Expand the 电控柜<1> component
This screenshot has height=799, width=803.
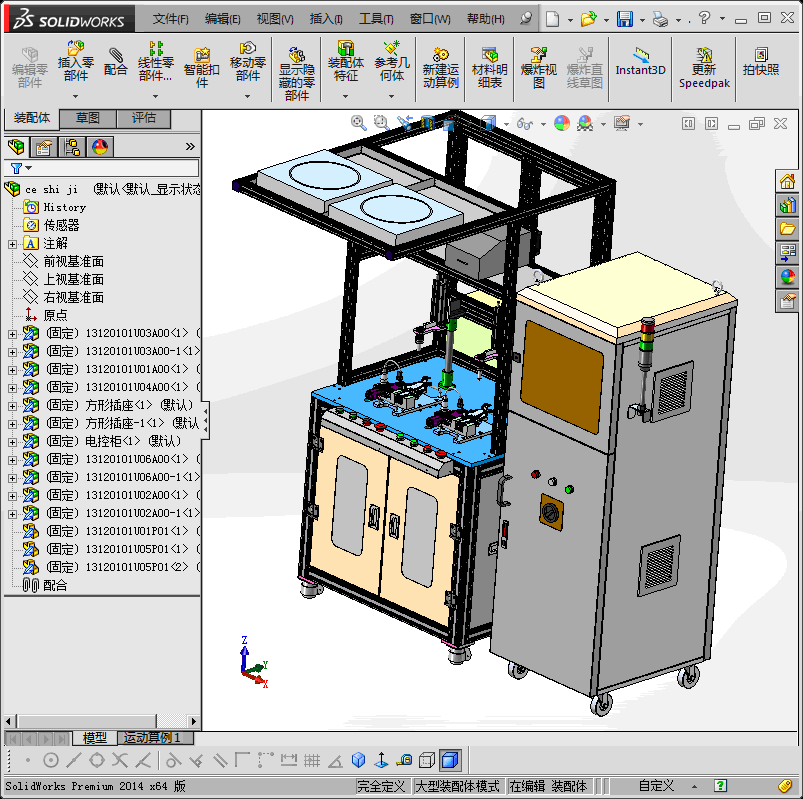pos(12,442)
